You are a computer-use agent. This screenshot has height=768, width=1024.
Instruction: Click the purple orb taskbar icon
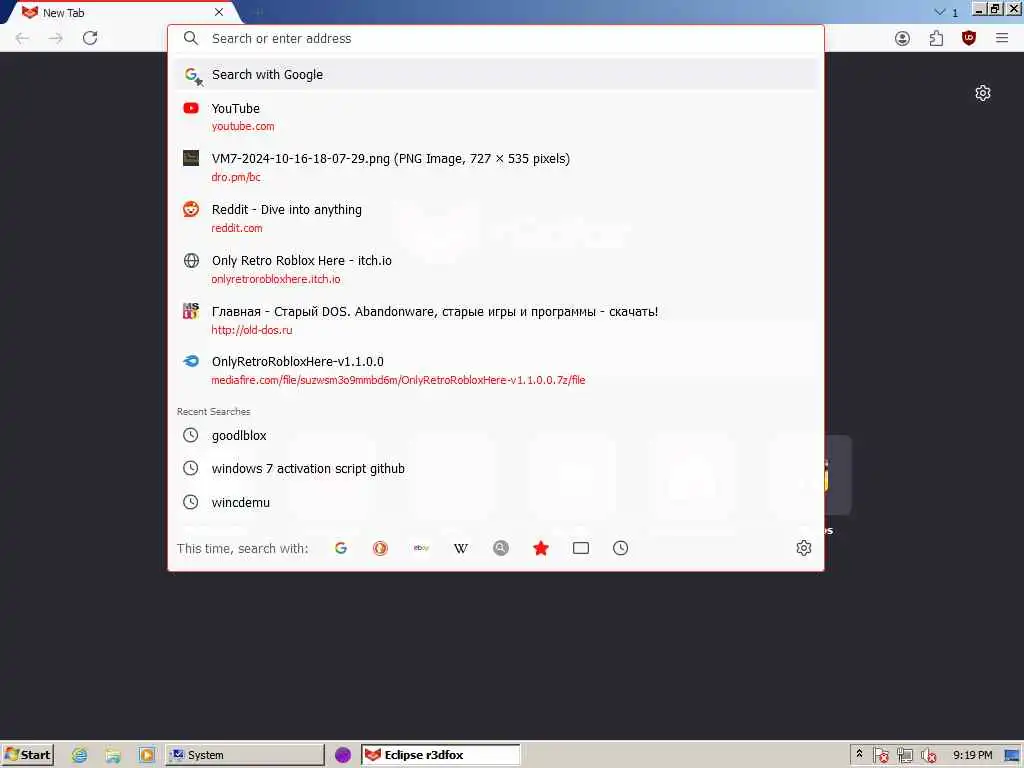(343, 755)
